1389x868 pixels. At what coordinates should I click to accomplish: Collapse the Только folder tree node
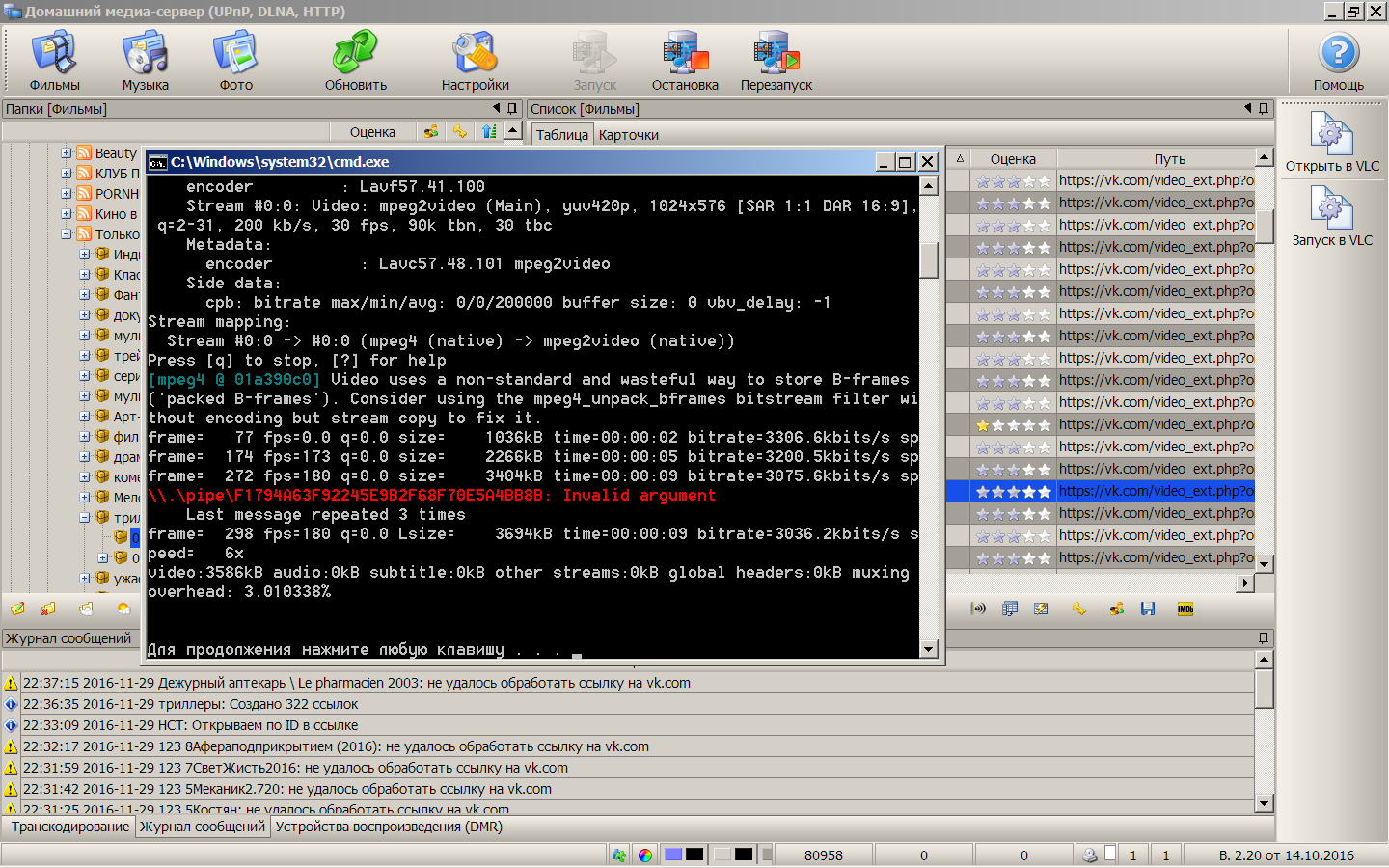67,234
